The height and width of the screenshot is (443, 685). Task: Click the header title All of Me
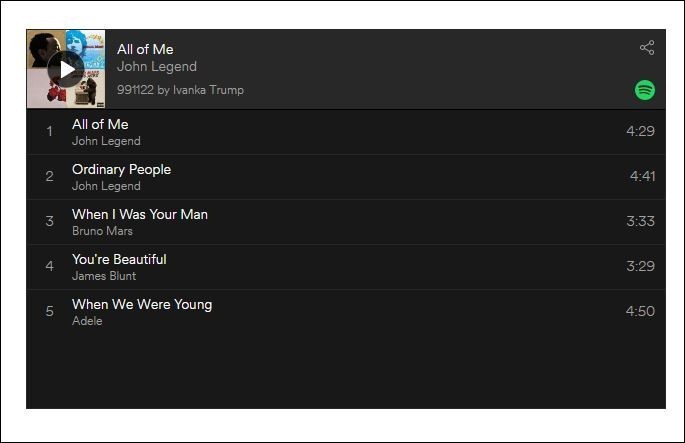(x=145, y=49)
